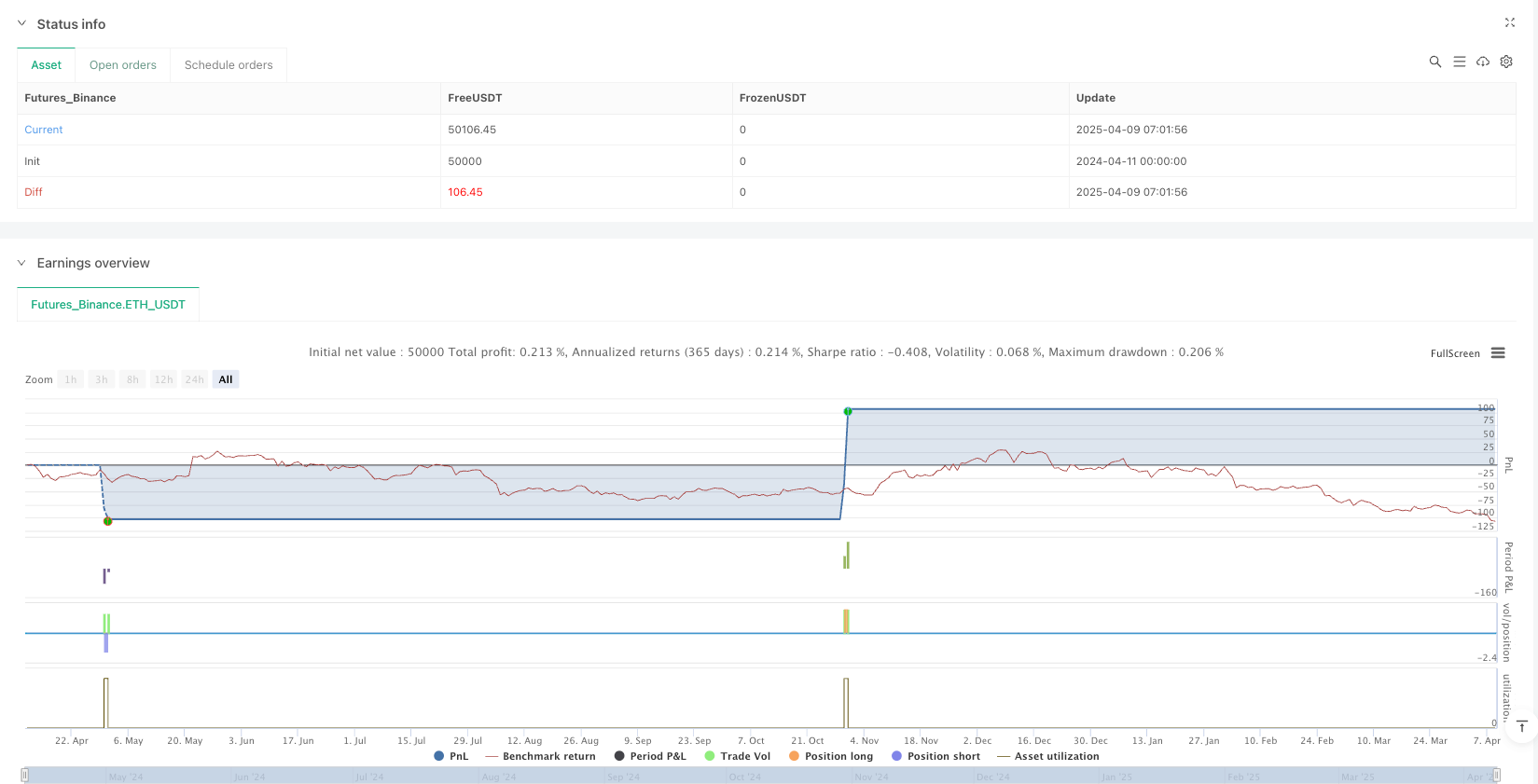Click the green PnL peak marker dot
The image size is (1538, 784).
848,411
